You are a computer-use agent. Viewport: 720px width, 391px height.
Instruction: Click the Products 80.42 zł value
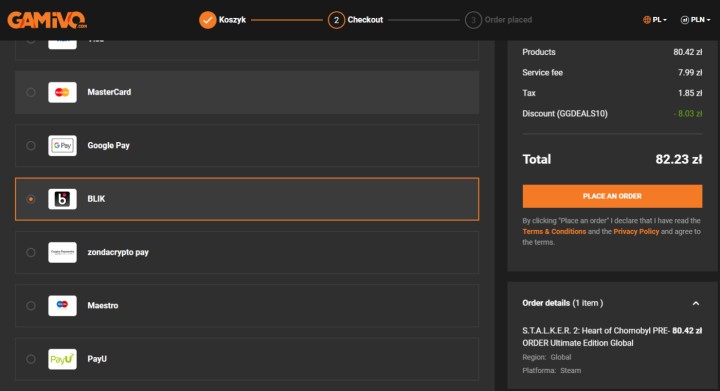point(687,52)
